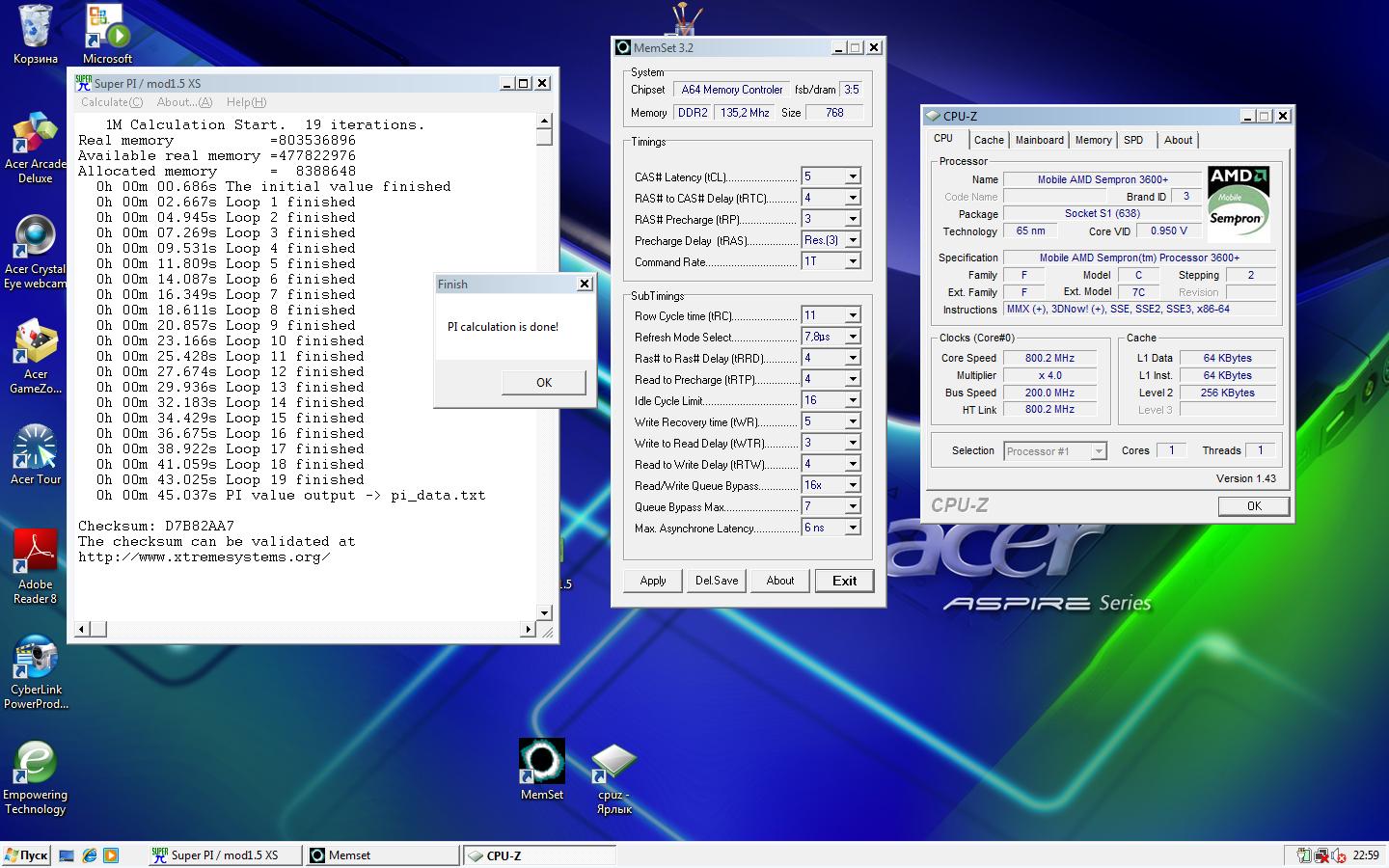Open Calculate menu in Super PI
Image resolution: width=1389 pixels, height=868 pixels.
112,102
